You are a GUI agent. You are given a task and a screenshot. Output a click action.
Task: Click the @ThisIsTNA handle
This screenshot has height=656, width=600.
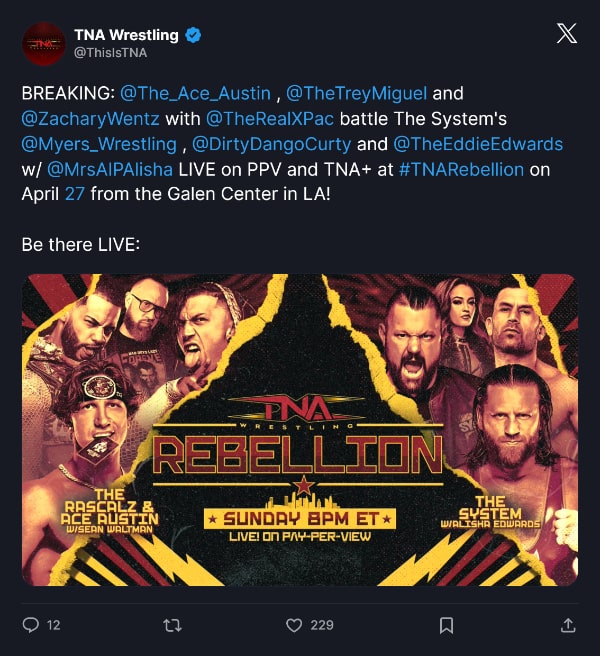(x=110, y=53)
